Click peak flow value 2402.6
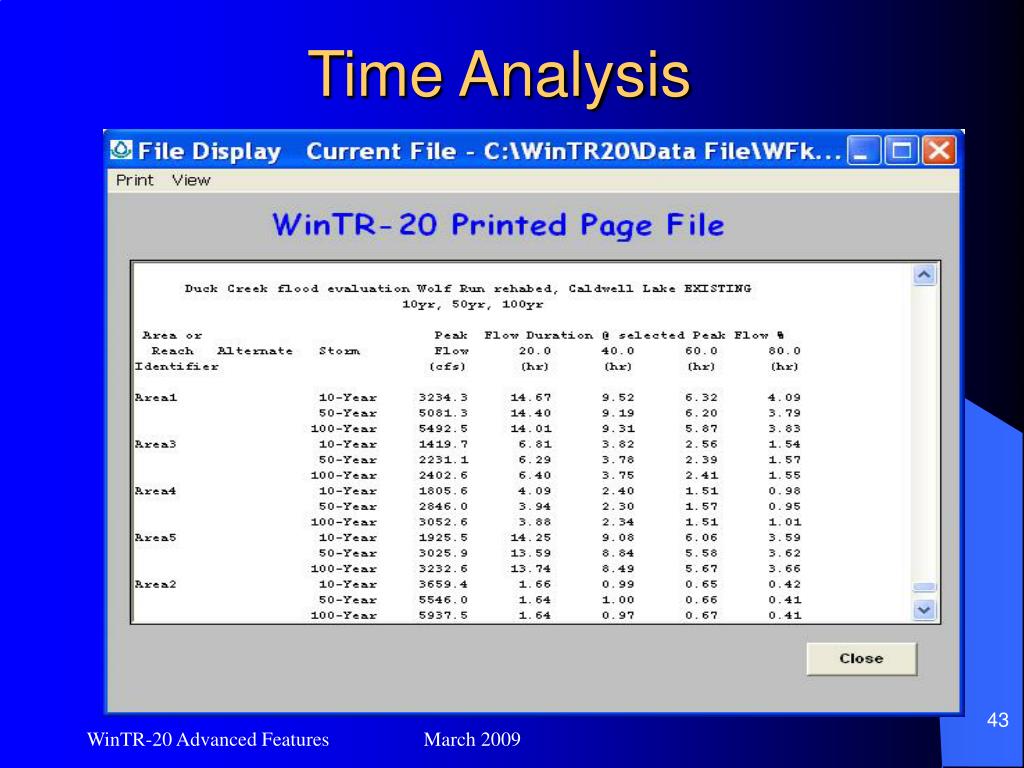Image resolution: width=1024 pixels, height=768 pixels. [x=443, y=475]
